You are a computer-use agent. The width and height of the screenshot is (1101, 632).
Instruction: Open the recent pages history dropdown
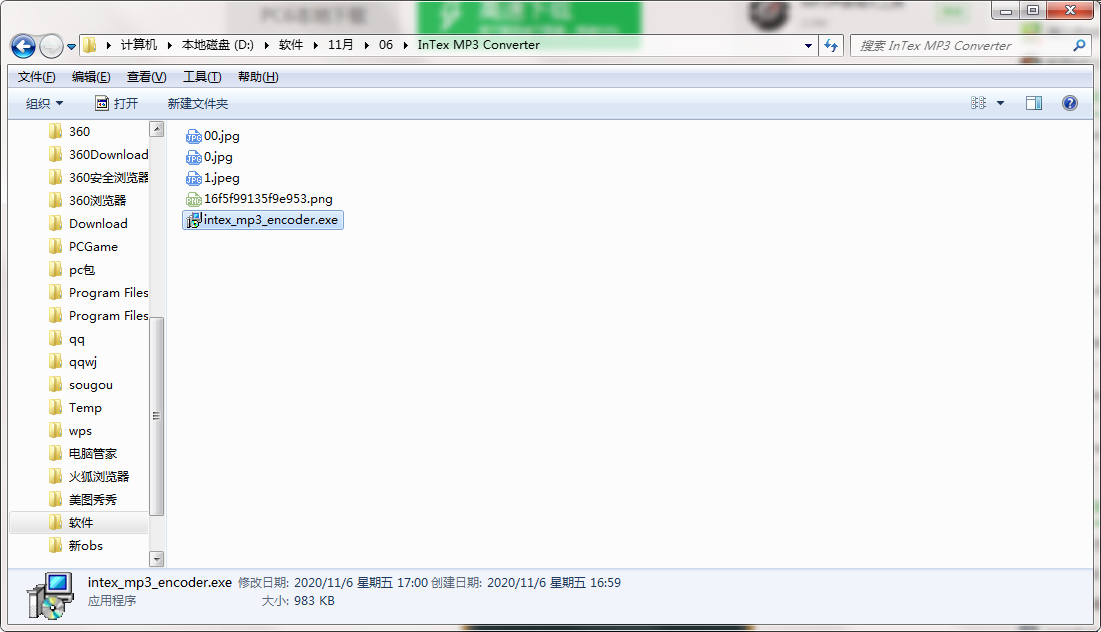72,47
